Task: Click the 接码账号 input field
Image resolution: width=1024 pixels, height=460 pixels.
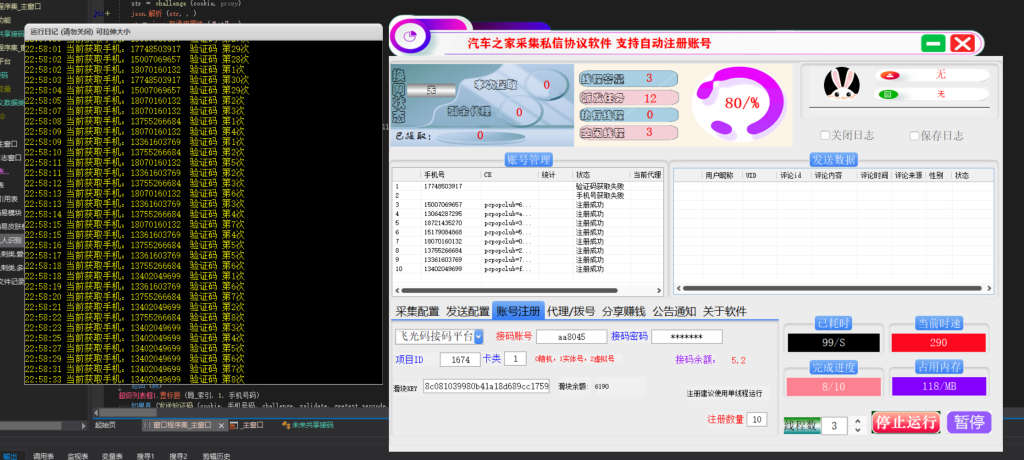Action: coord(570,337)
